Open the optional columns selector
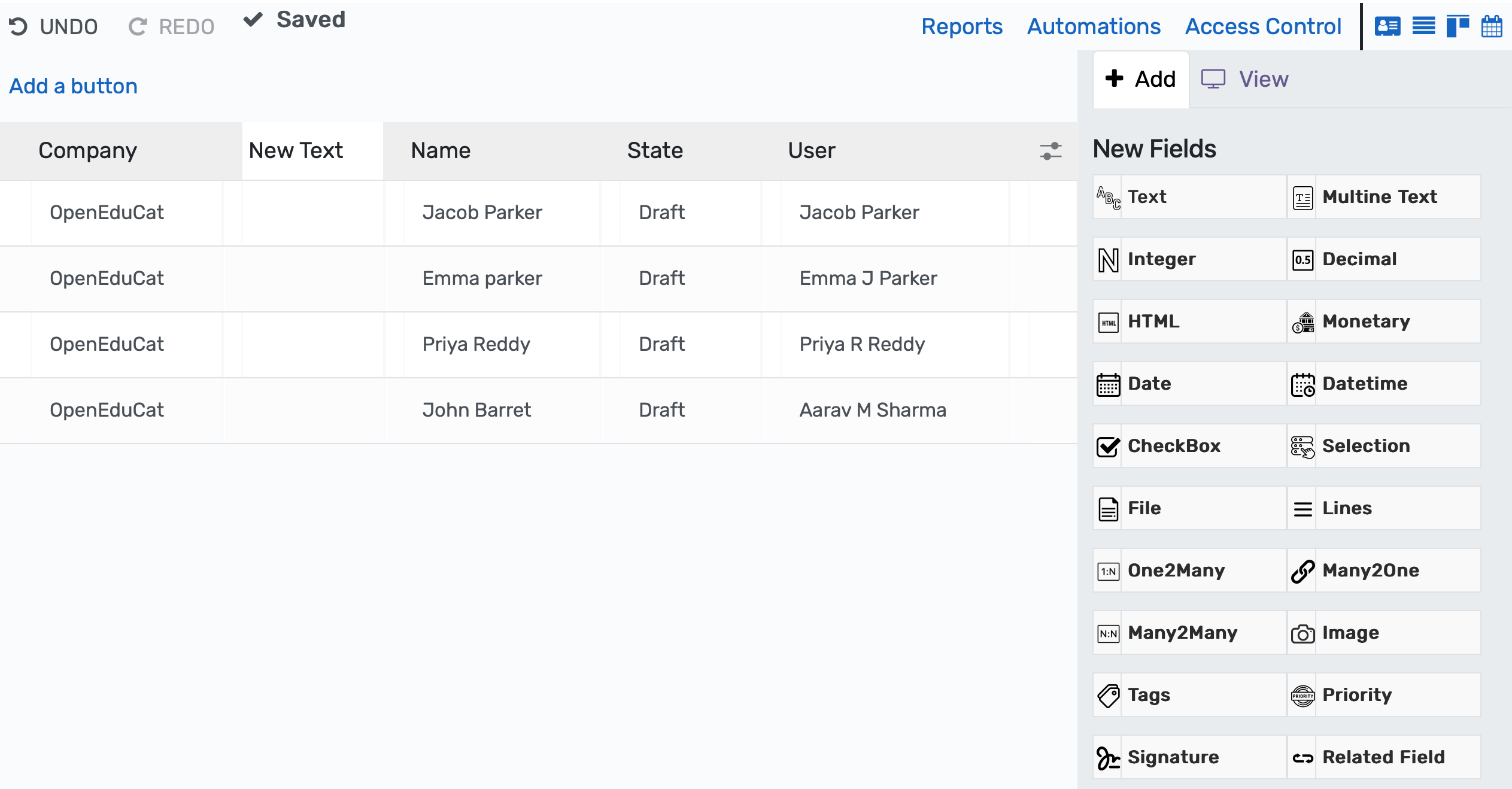 coord(1050,151)
